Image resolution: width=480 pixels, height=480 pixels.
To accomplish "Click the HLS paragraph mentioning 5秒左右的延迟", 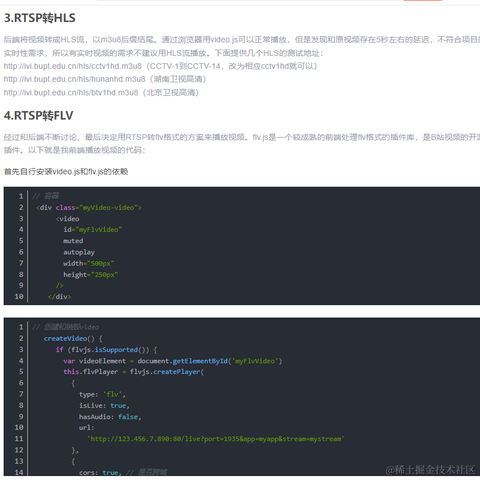I will pyautogui.click(x=242, y=46).
